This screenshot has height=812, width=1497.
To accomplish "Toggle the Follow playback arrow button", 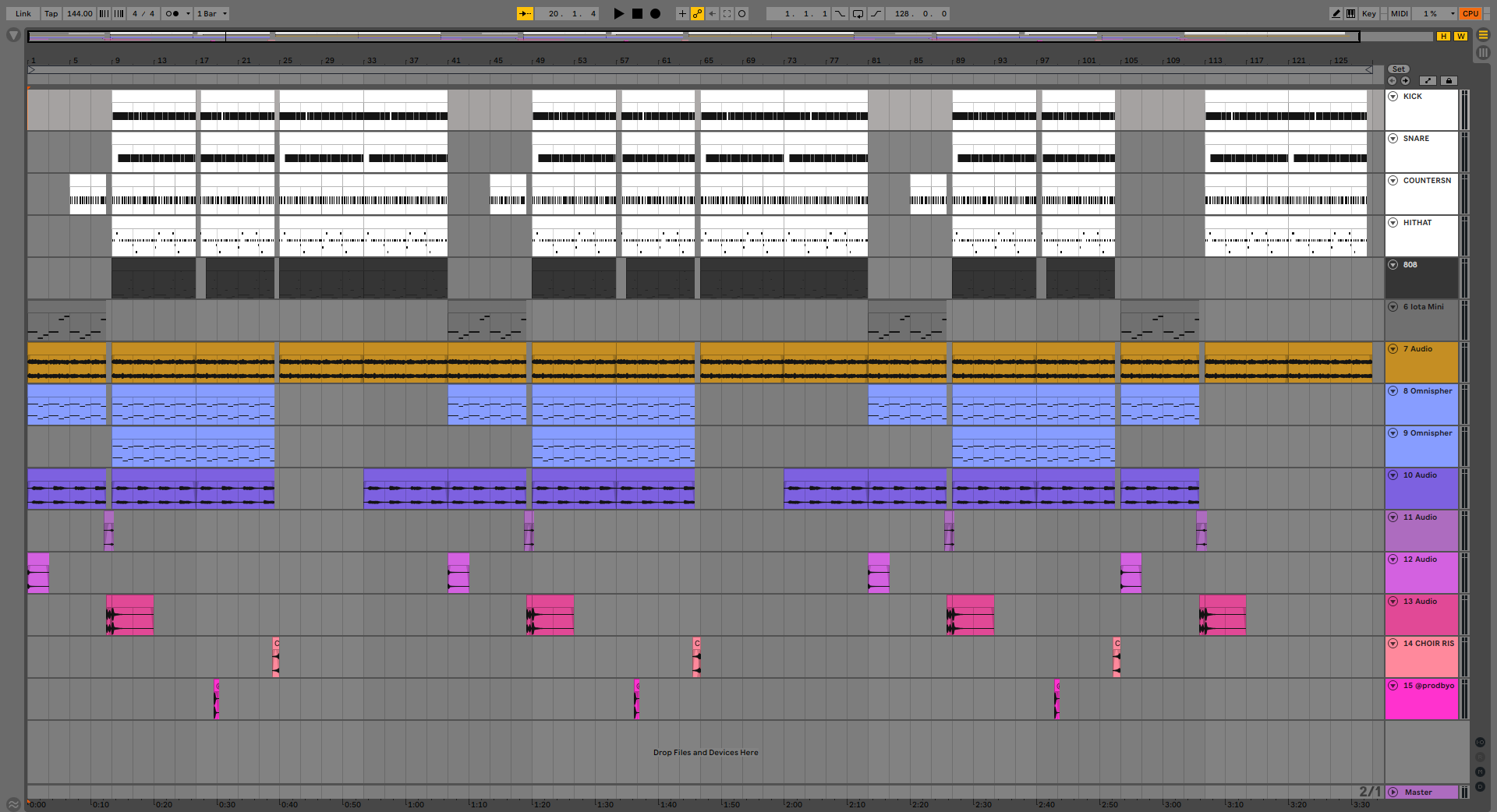I will pos(526,13).
